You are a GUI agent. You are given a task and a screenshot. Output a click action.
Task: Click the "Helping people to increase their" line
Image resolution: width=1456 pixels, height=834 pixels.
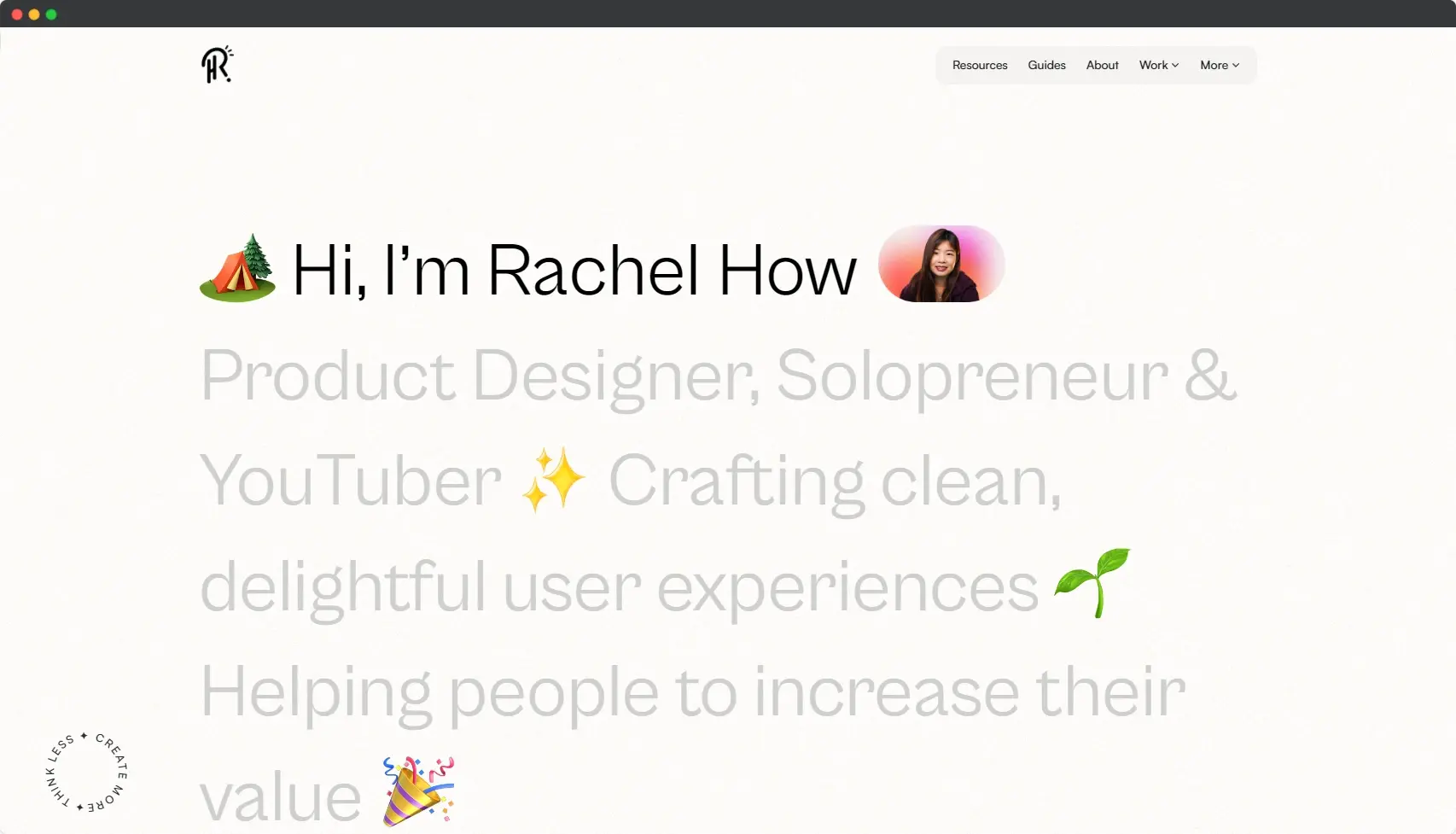click(692, 691)
